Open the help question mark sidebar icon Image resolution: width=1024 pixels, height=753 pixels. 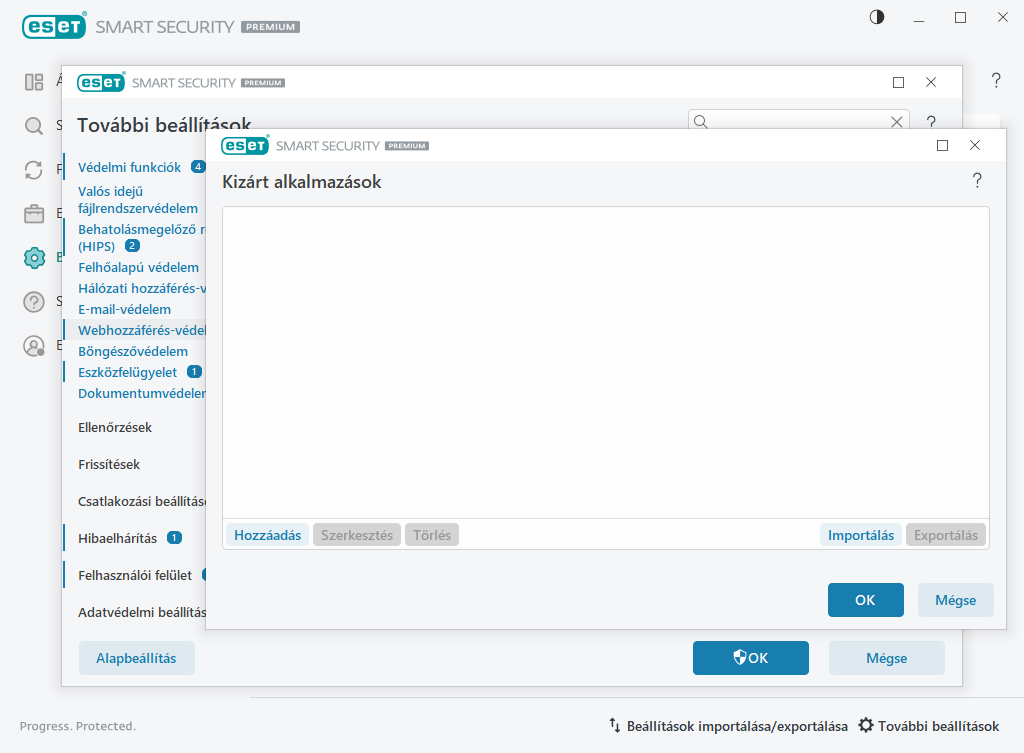[x=34, y=302]
